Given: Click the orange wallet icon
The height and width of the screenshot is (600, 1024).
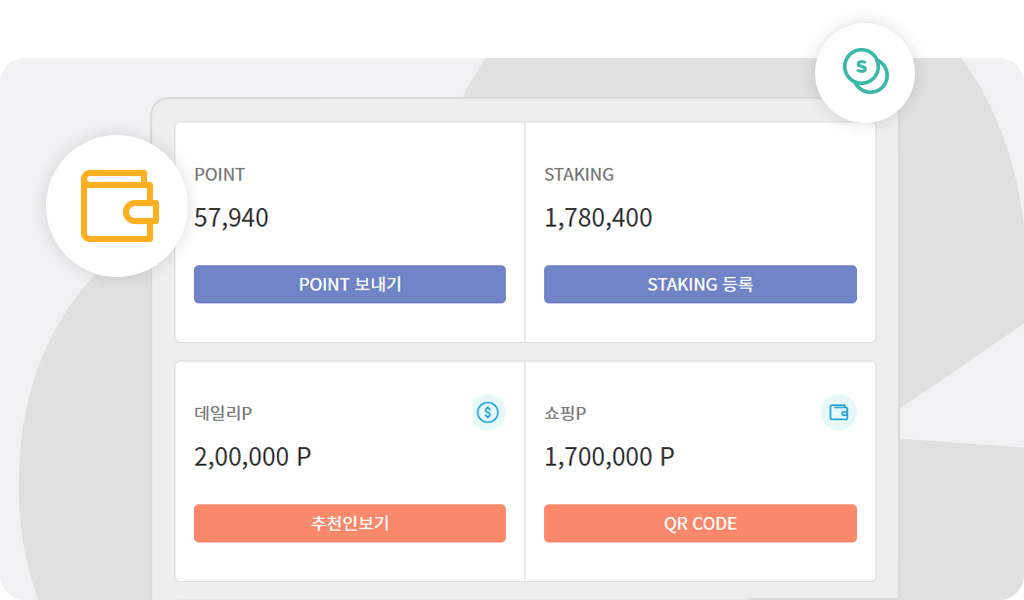Looking at the screenshot, I should (120, 206).
